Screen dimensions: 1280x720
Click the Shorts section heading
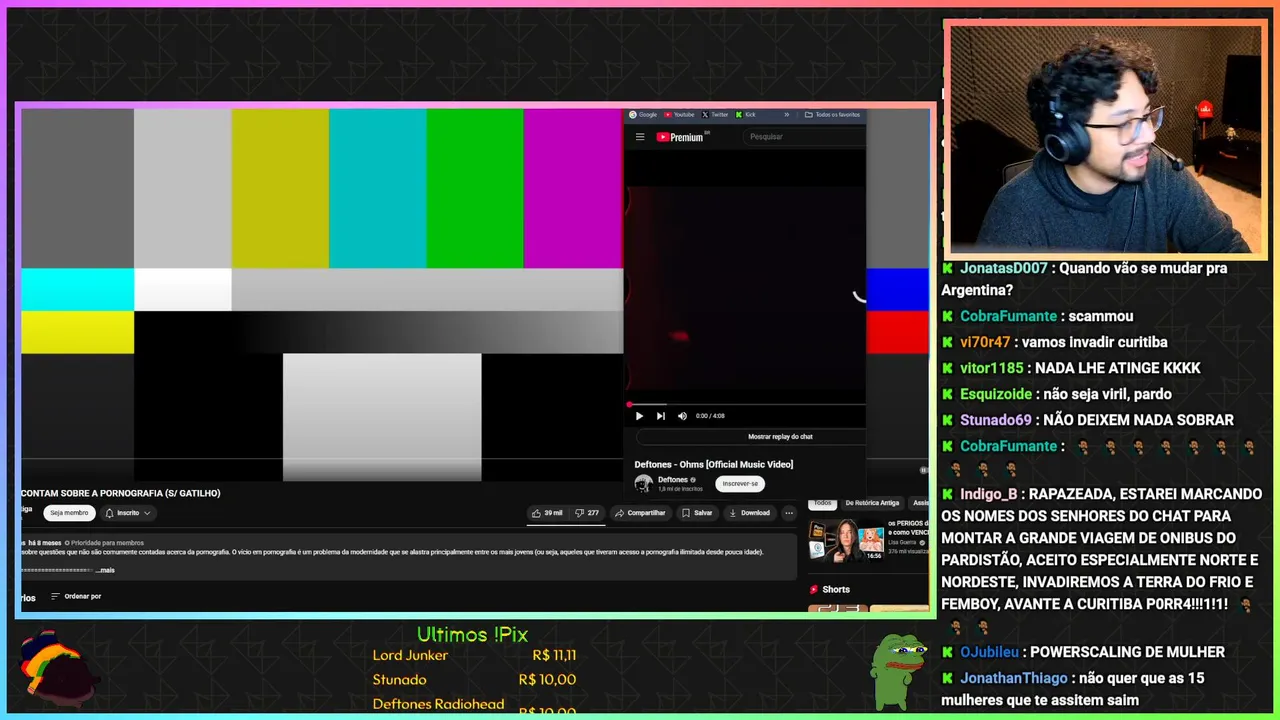click(829, 590)
